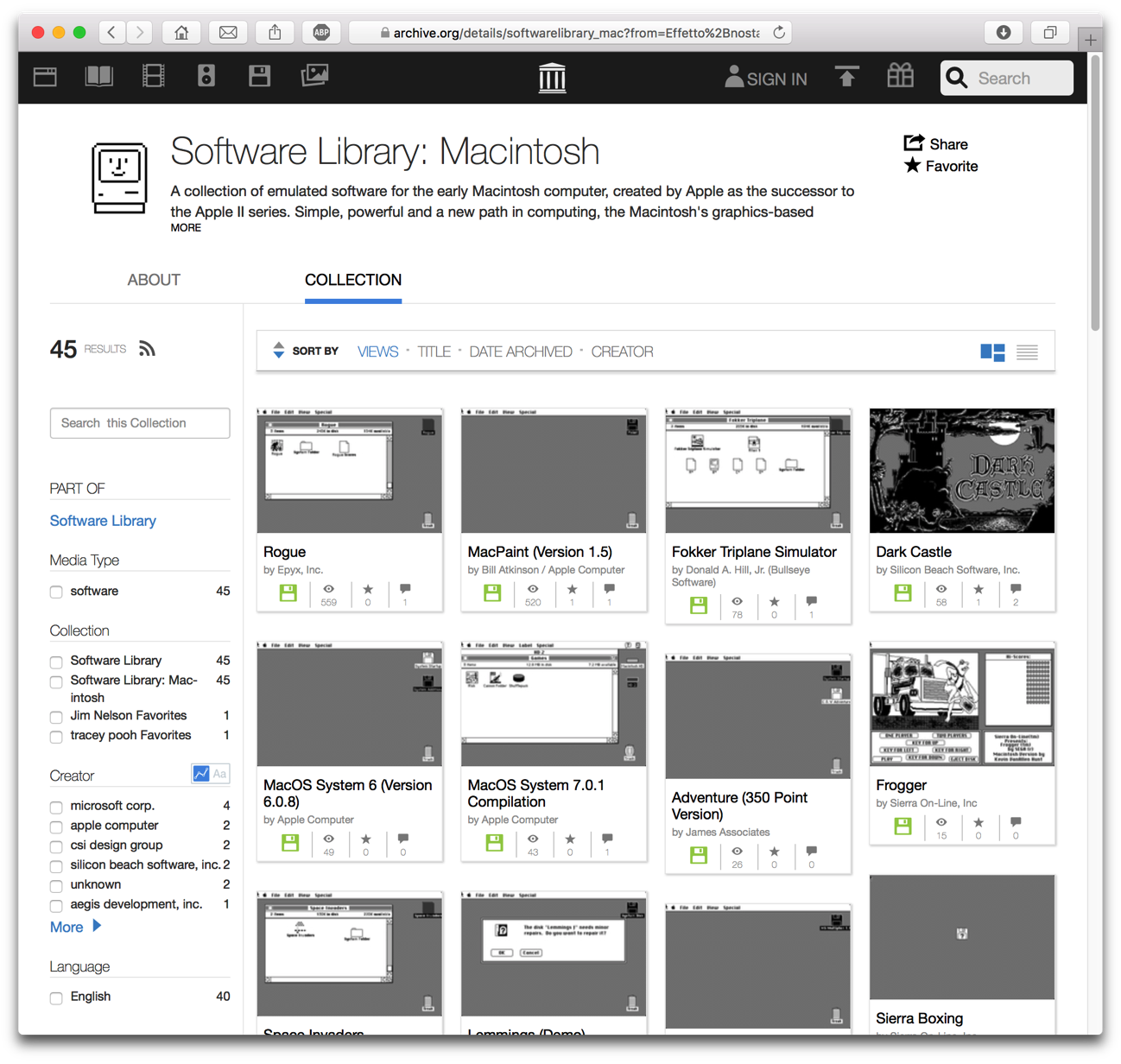
Task: Check the software media type checkbox
Action: click(56, 592)
